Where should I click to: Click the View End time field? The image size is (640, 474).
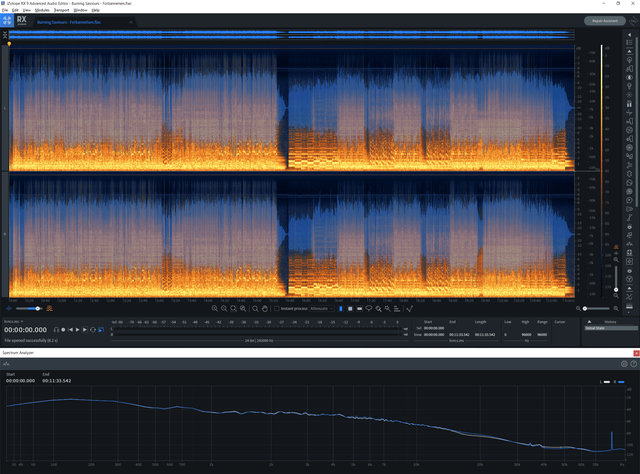tap(459, 335)
